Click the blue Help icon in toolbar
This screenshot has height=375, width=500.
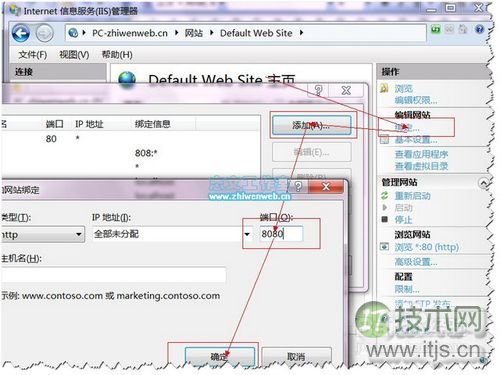(x=479, y=29)
